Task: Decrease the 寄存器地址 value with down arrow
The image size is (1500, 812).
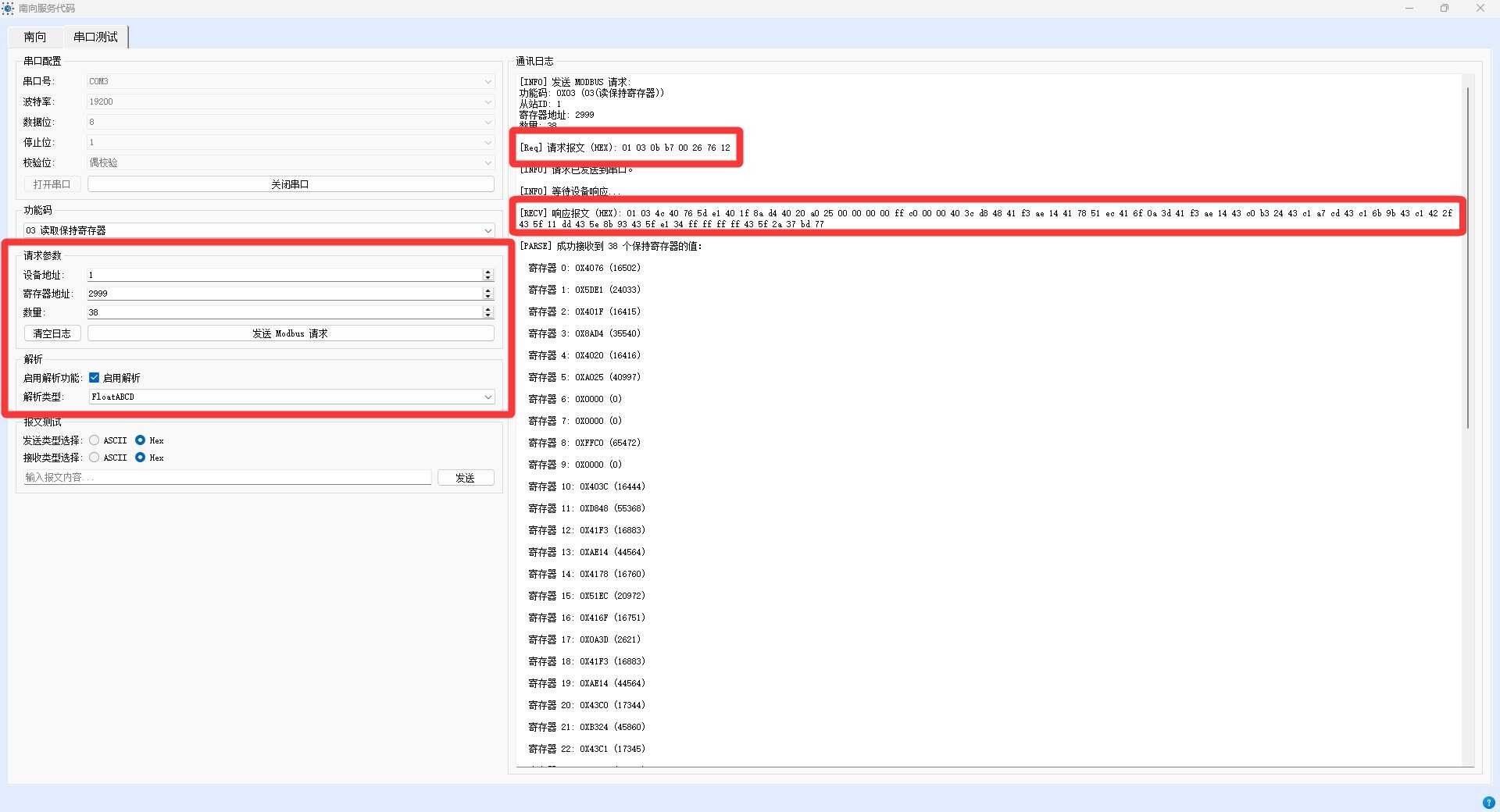Action: tap(488, 297)
